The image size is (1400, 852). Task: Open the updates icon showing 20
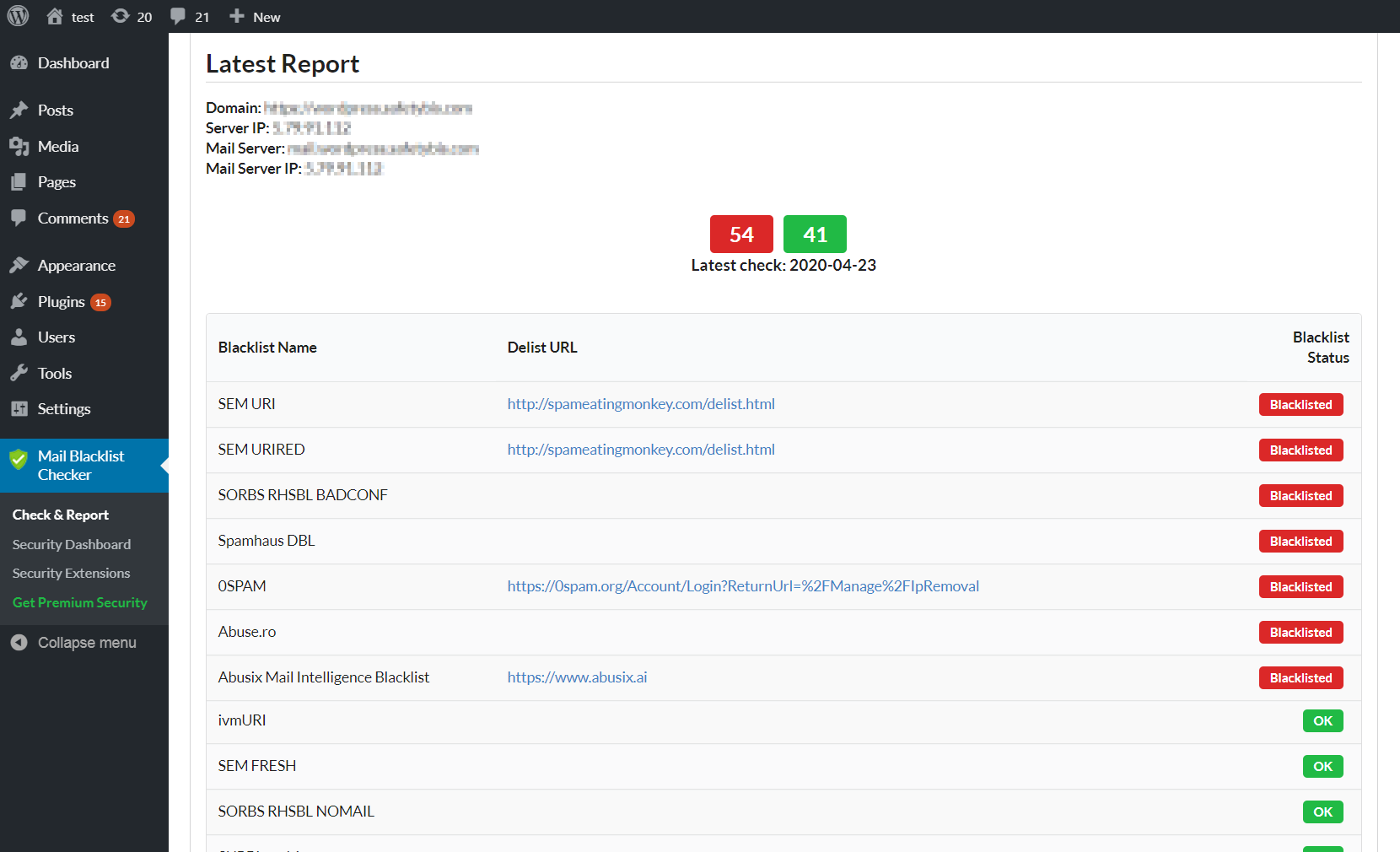pos(121,16)
